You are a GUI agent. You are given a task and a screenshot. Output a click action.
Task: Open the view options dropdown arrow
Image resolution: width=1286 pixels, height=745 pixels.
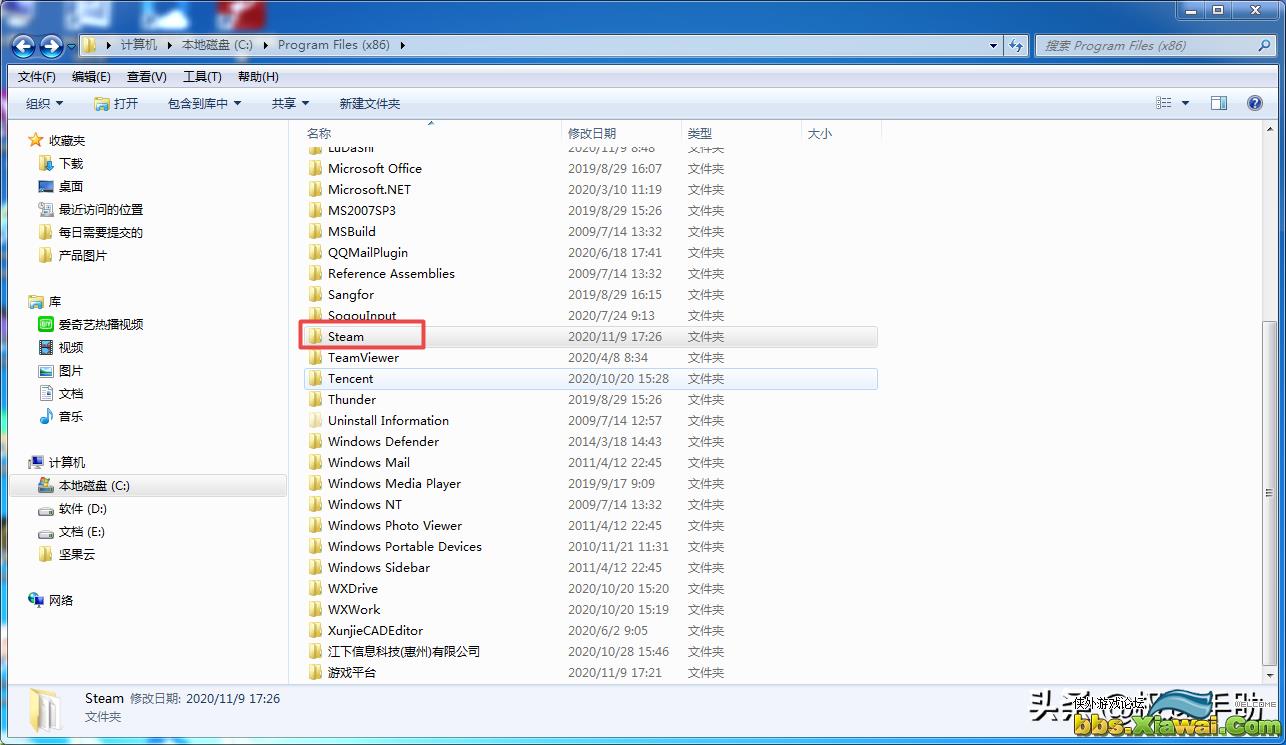click(x=1186, y=103)
